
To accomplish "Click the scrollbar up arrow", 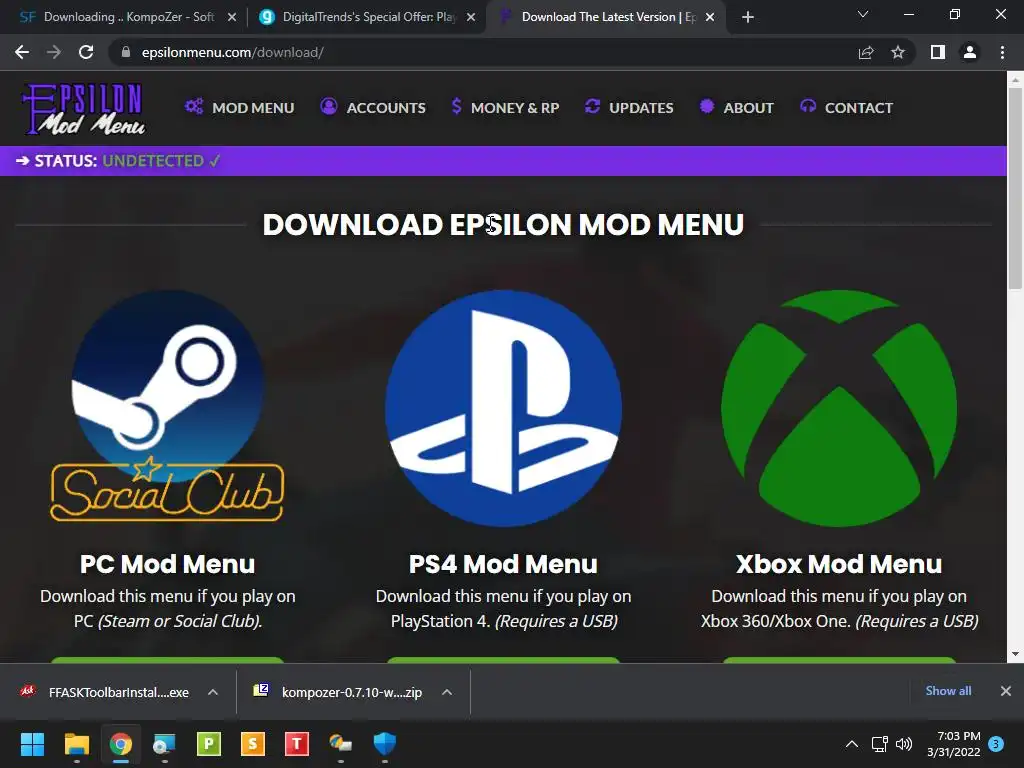I will point(1015,79).
